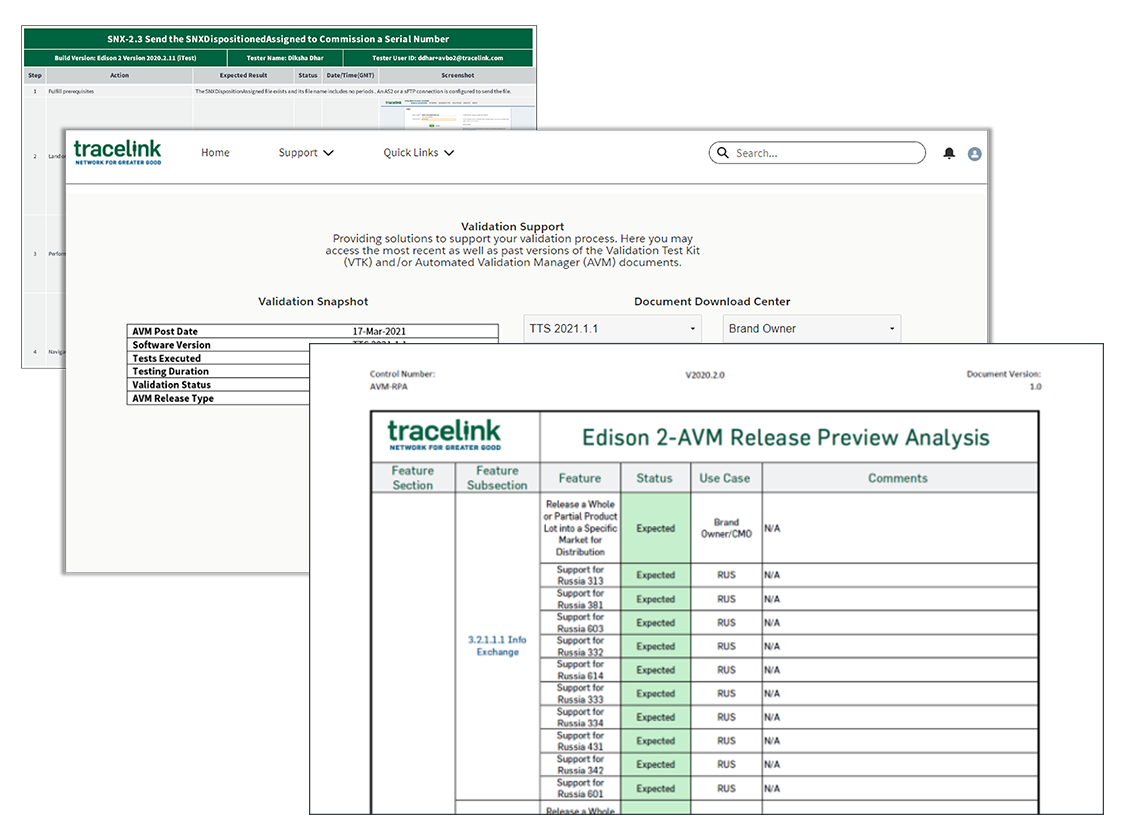Select the Support for Russia 333 cell
Screen dimensions: 1133x832
[x=580, y=693]
